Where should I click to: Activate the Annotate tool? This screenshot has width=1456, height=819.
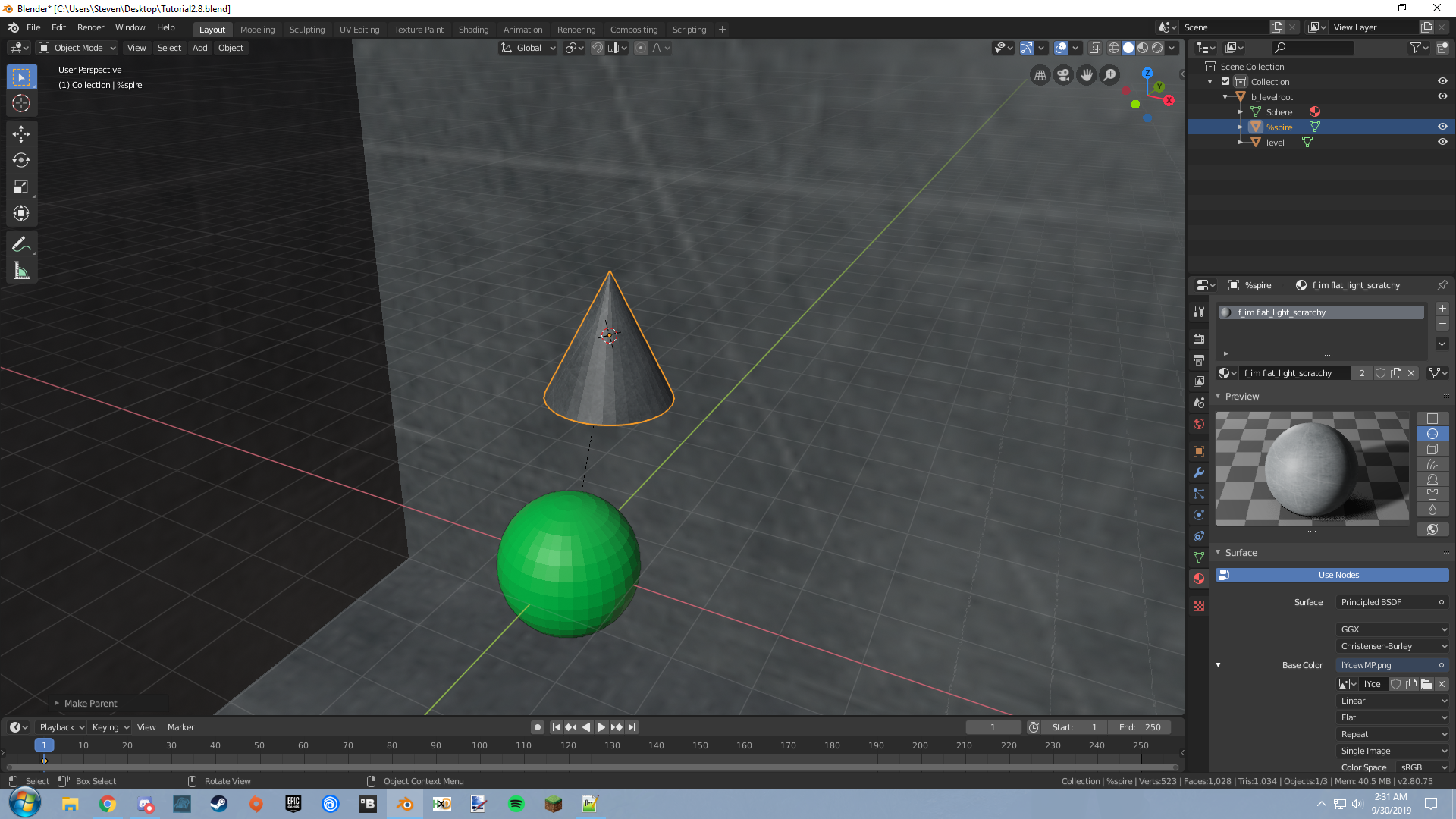(x=21, y=243)
